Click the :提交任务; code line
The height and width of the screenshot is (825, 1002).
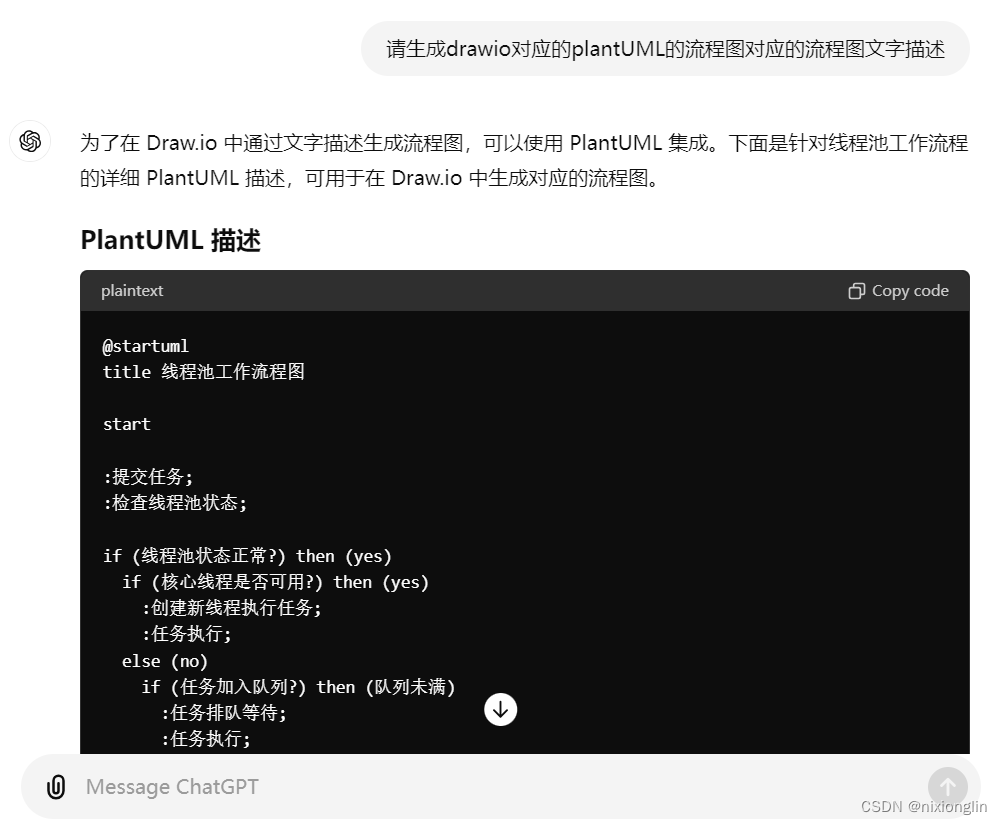[x=148, y=477]
